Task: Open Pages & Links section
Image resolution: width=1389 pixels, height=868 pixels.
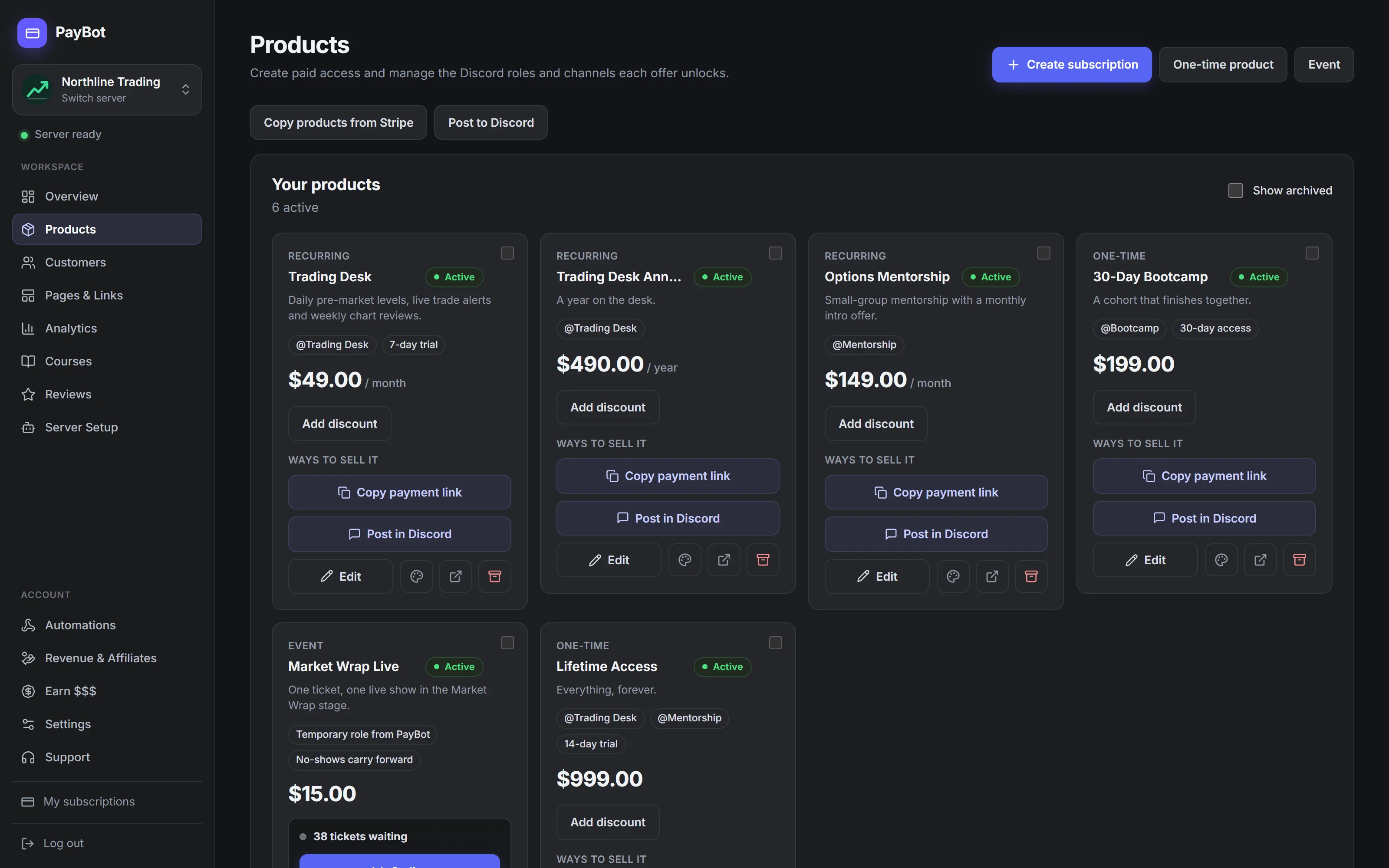Action: coord(107,296)
